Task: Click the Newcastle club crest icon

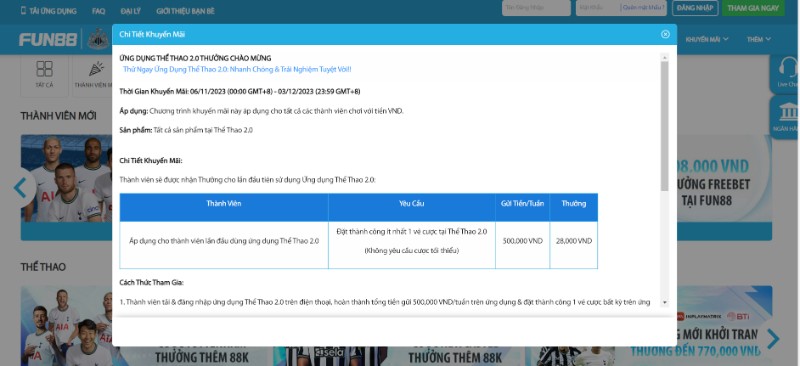Action: [98, 39]
